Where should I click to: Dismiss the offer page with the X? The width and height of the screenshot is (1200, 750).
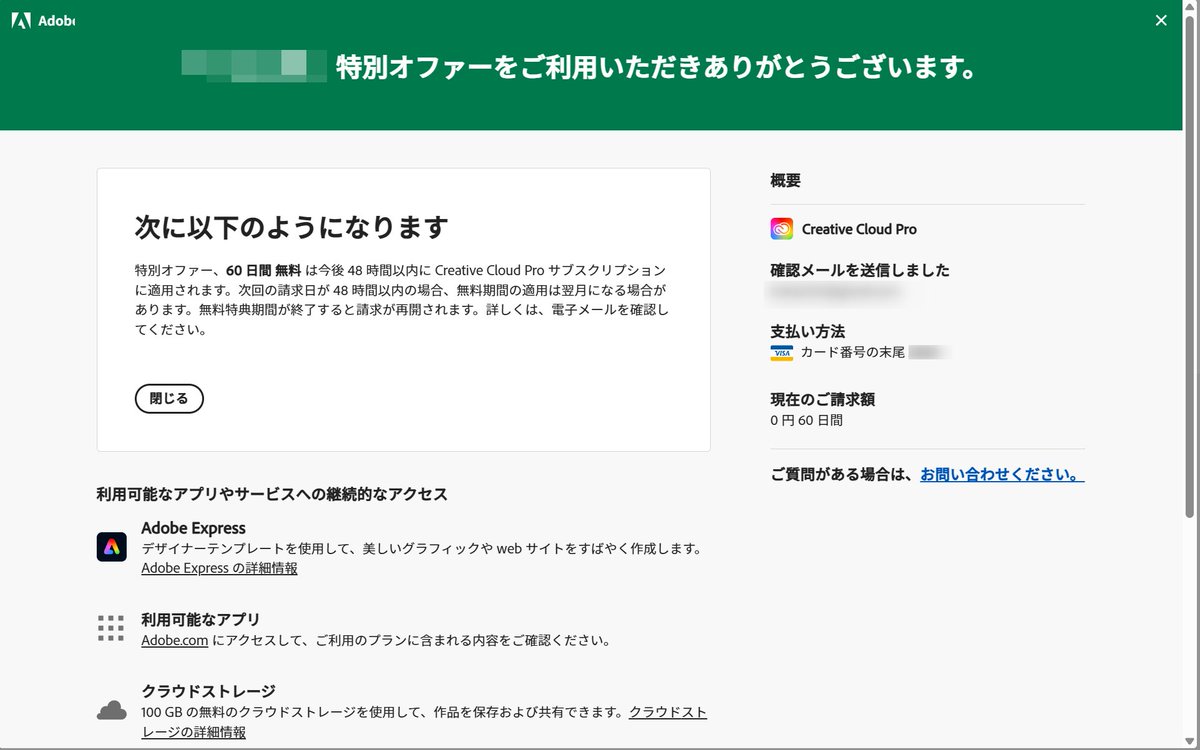[x=1161, y=19]
